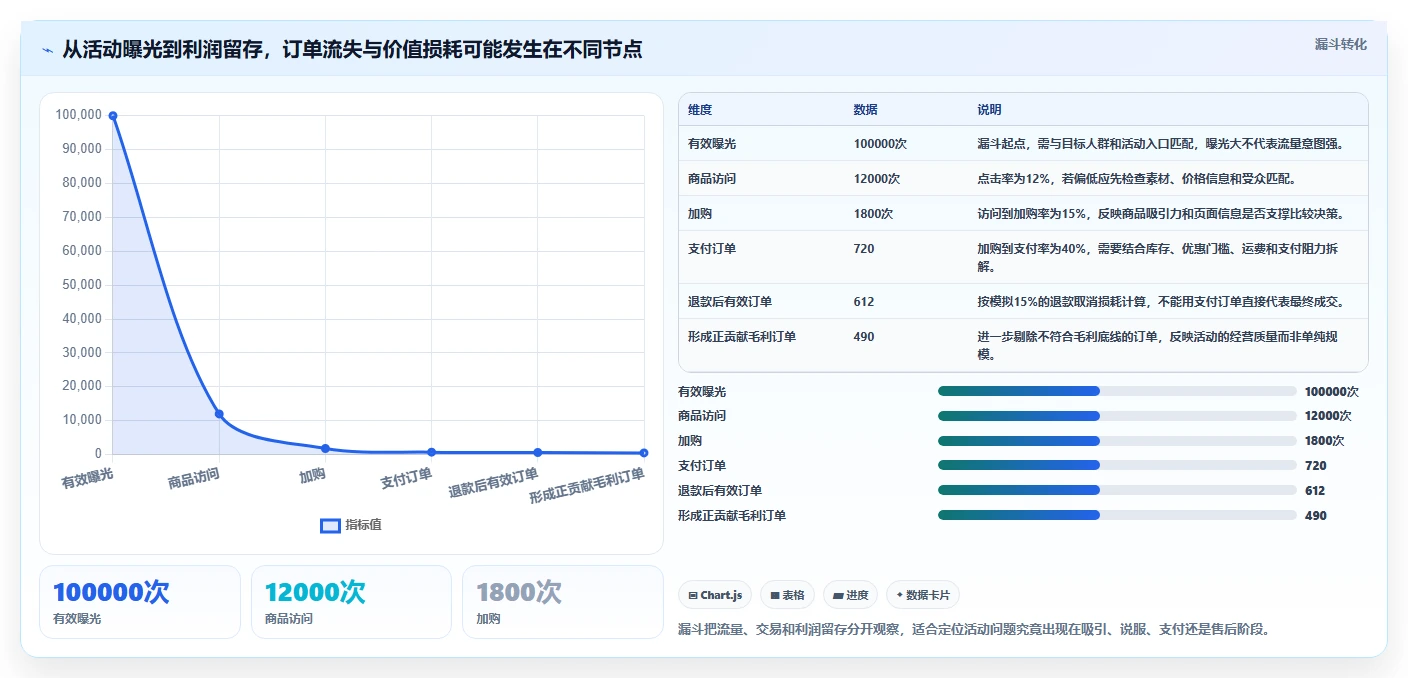Click the 720 value beside the progress bar

tap(1315, 466)
